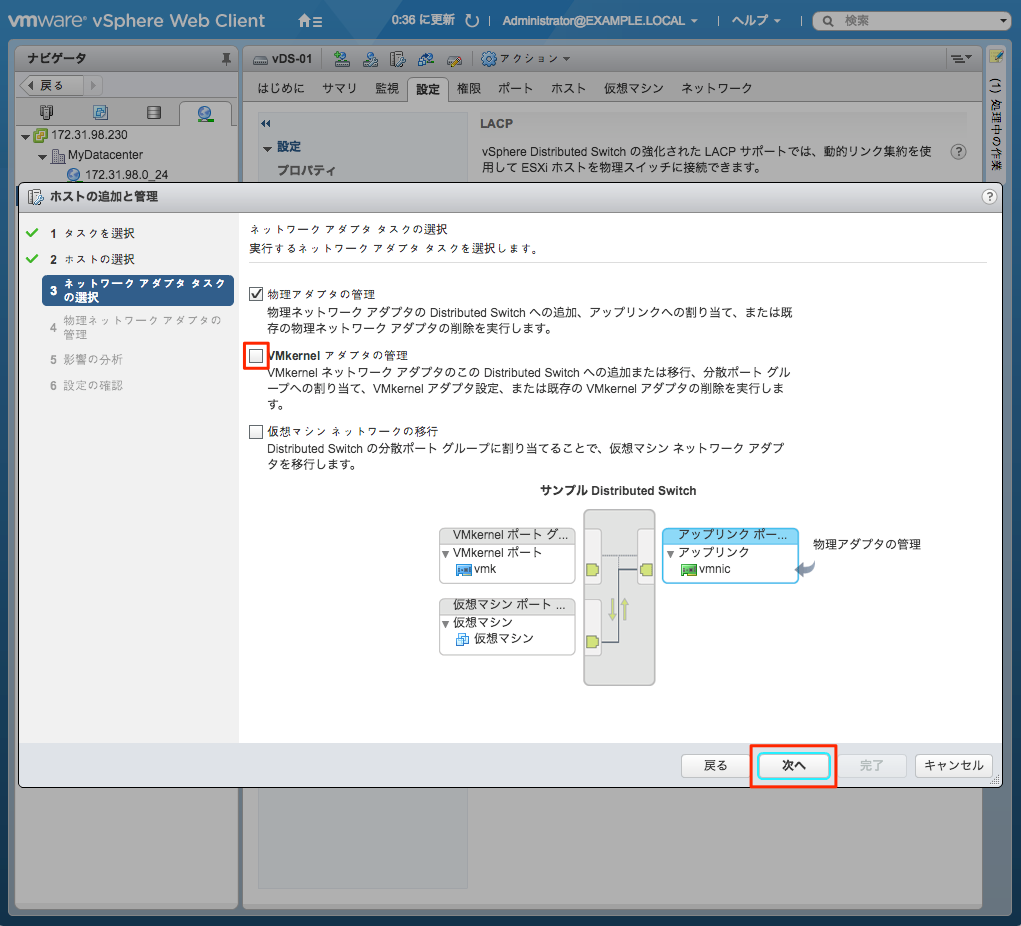Image resolution: width=1021 pixels, height=926 pixels.
Task: Click the migrate VM networking icon
Action: pyautogui.click(x=426, y=59)
